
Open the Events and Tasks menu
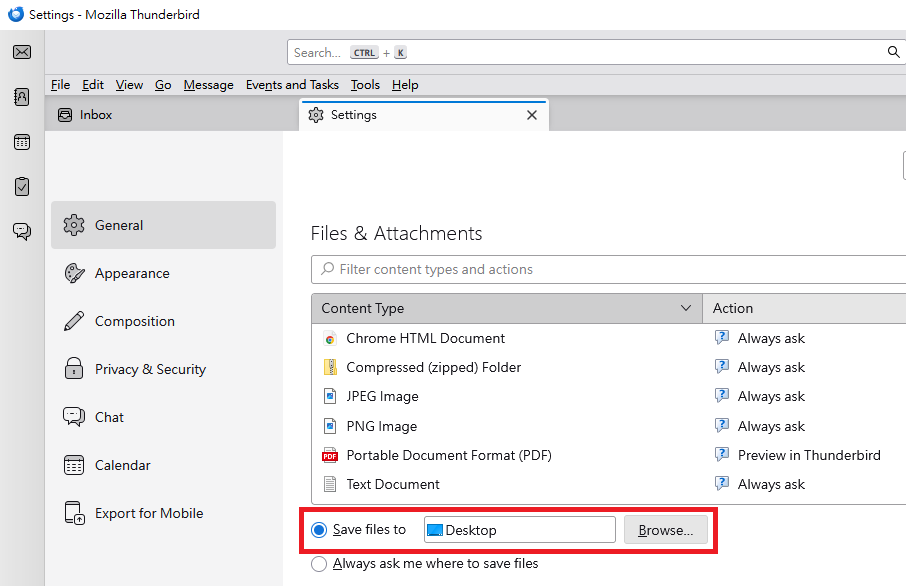[292, 85]
